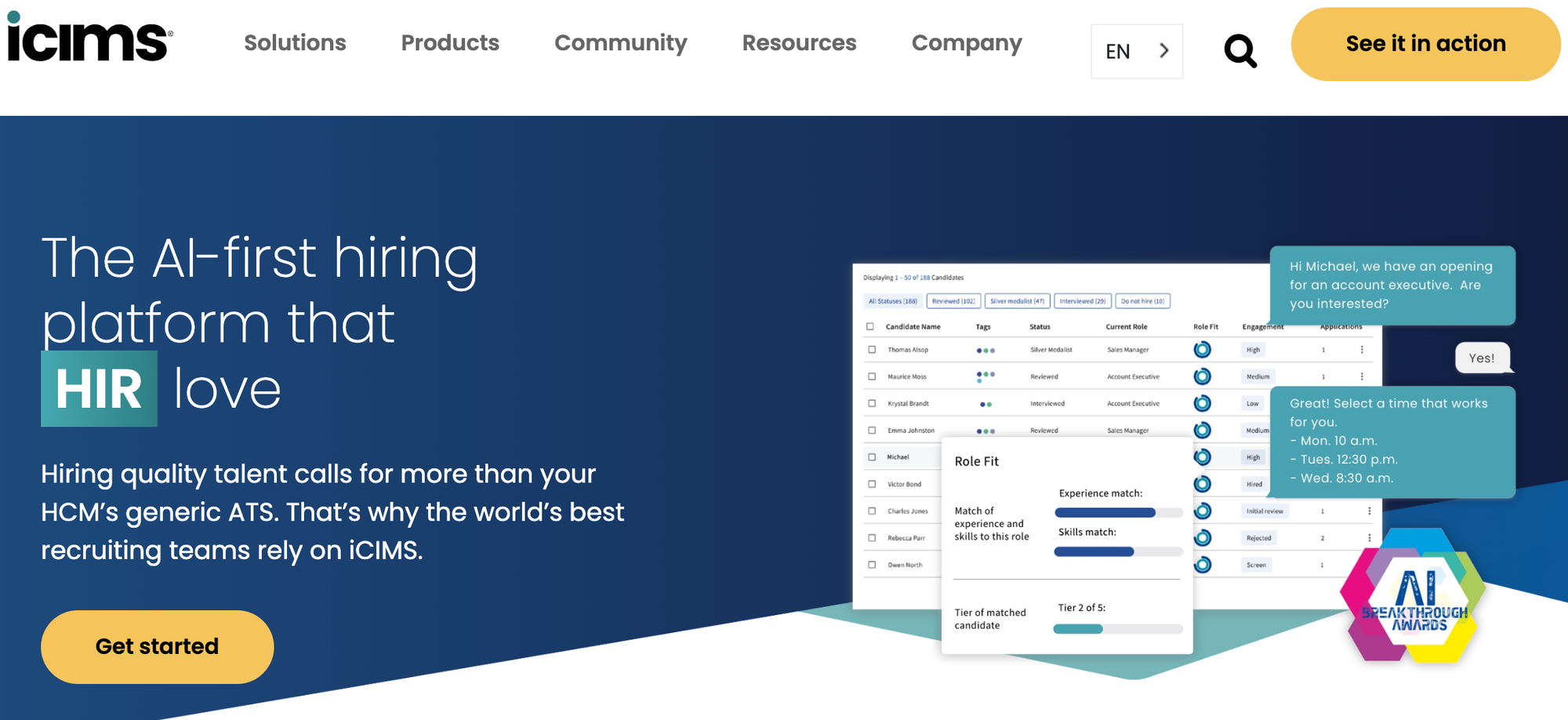
Task: Open Charles Jones's kebab menu
Action: click(1370, 511)
